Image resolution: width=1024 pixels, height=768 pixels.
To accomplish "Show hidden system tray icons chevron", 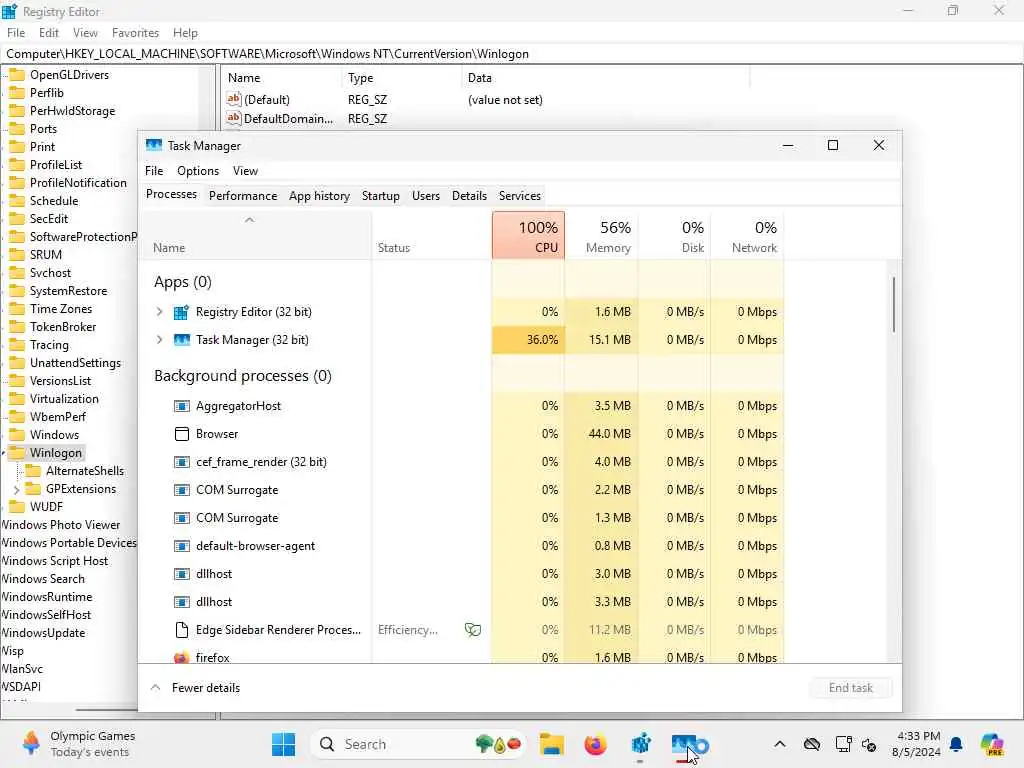I will click(780, 744).
